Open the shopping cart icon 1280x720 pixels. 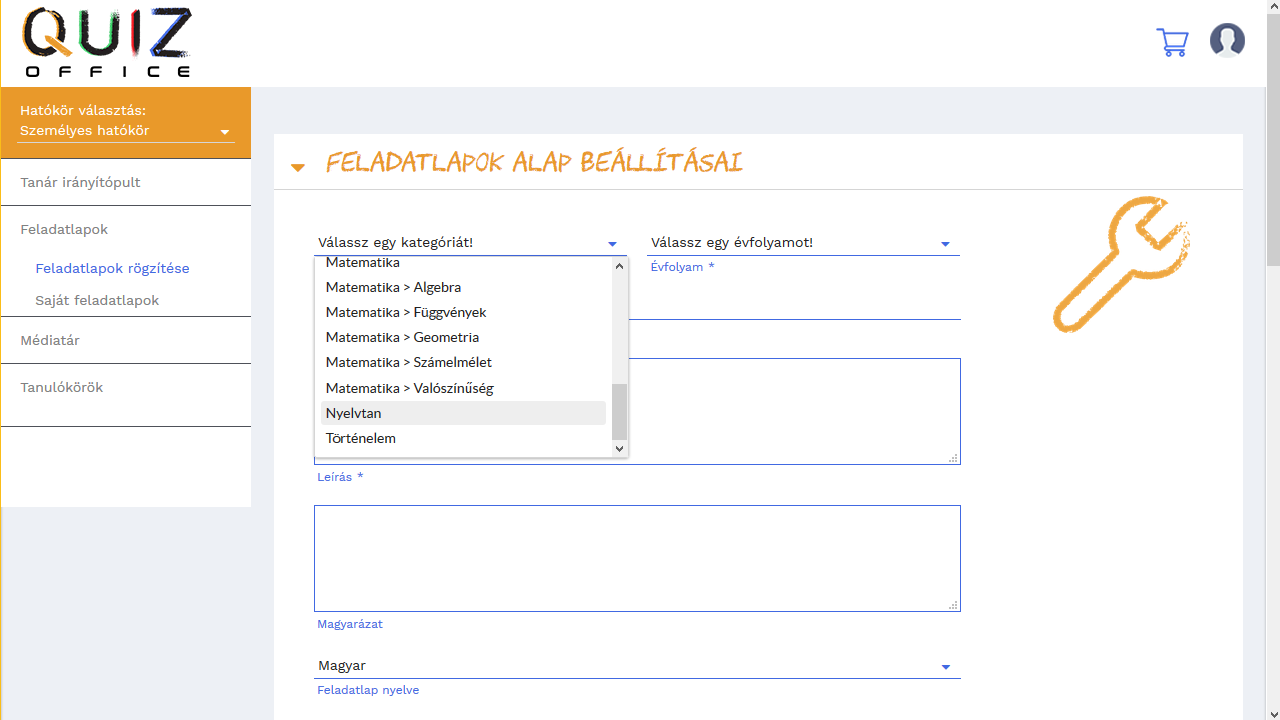tap(1172, 42)
